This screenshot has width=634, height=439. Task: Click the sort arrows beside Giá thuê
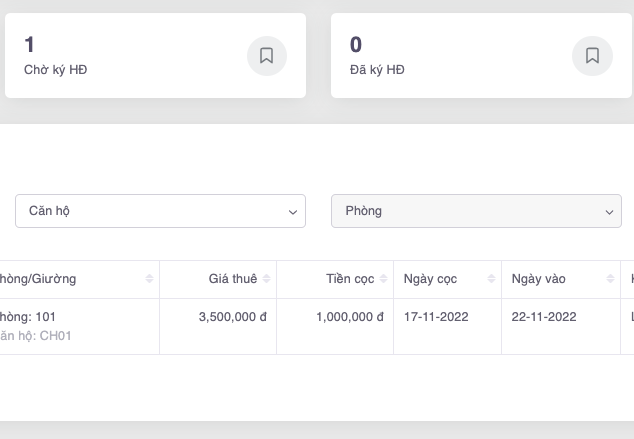point(266,279)
